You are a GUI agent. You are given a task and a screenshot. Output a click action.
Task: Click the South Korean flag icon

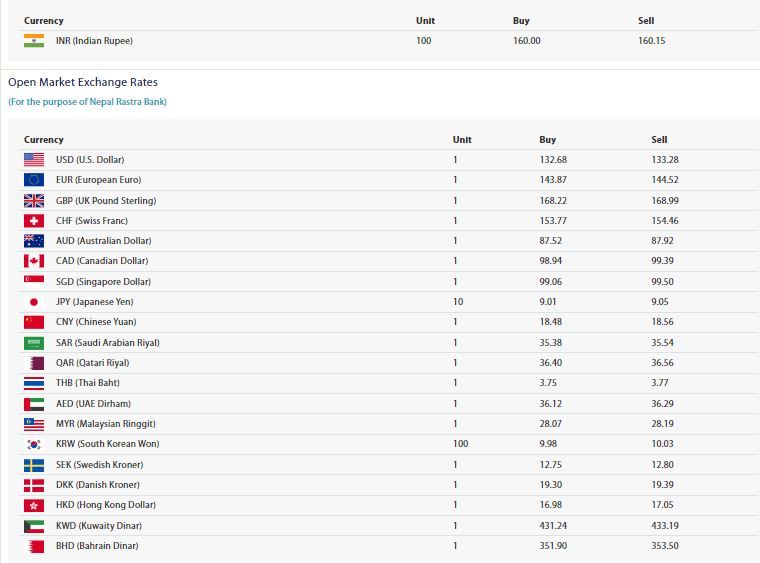(x=34, y=444)
